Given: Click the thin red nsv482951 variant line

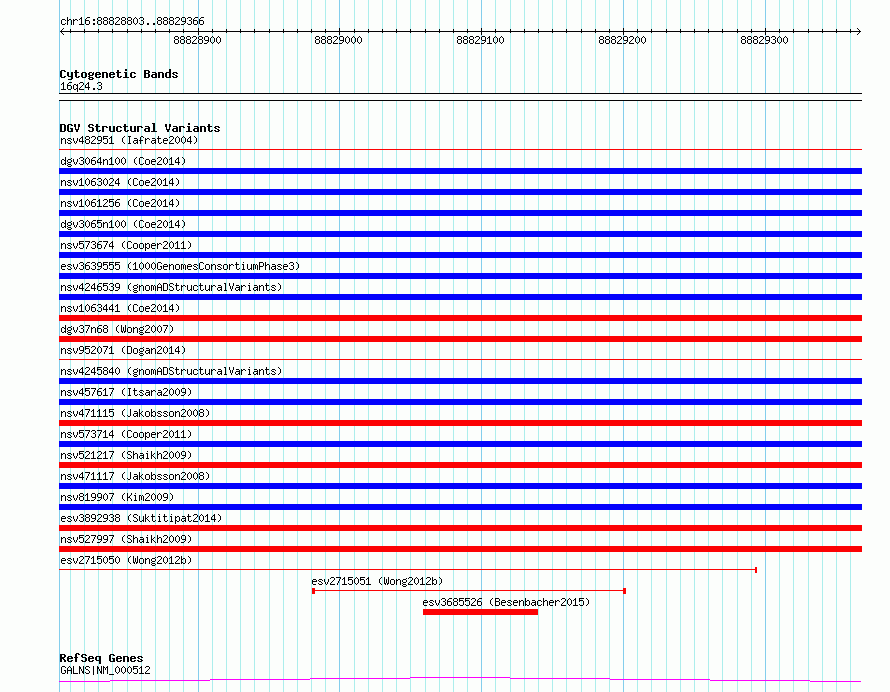Looking at the screenshot, I should point(460,150).
